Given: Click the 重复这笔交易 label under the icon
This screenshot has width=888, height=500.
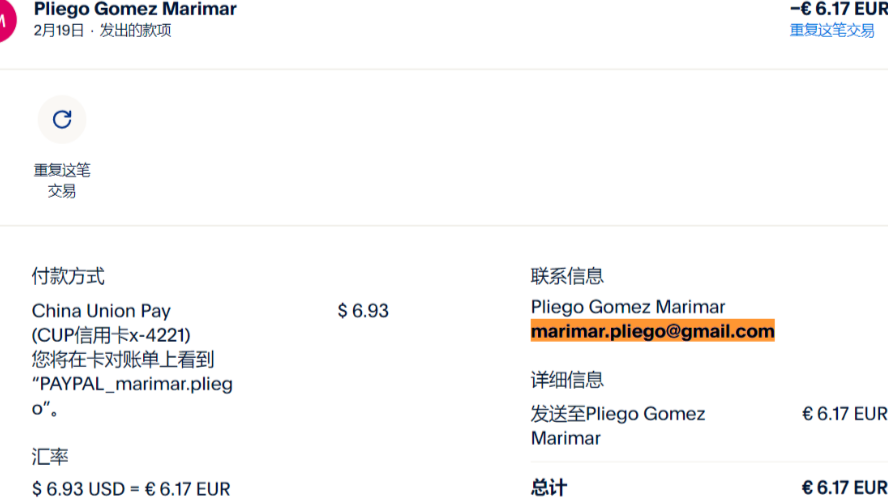Looking at the screenshot, I should click(62, 180).
